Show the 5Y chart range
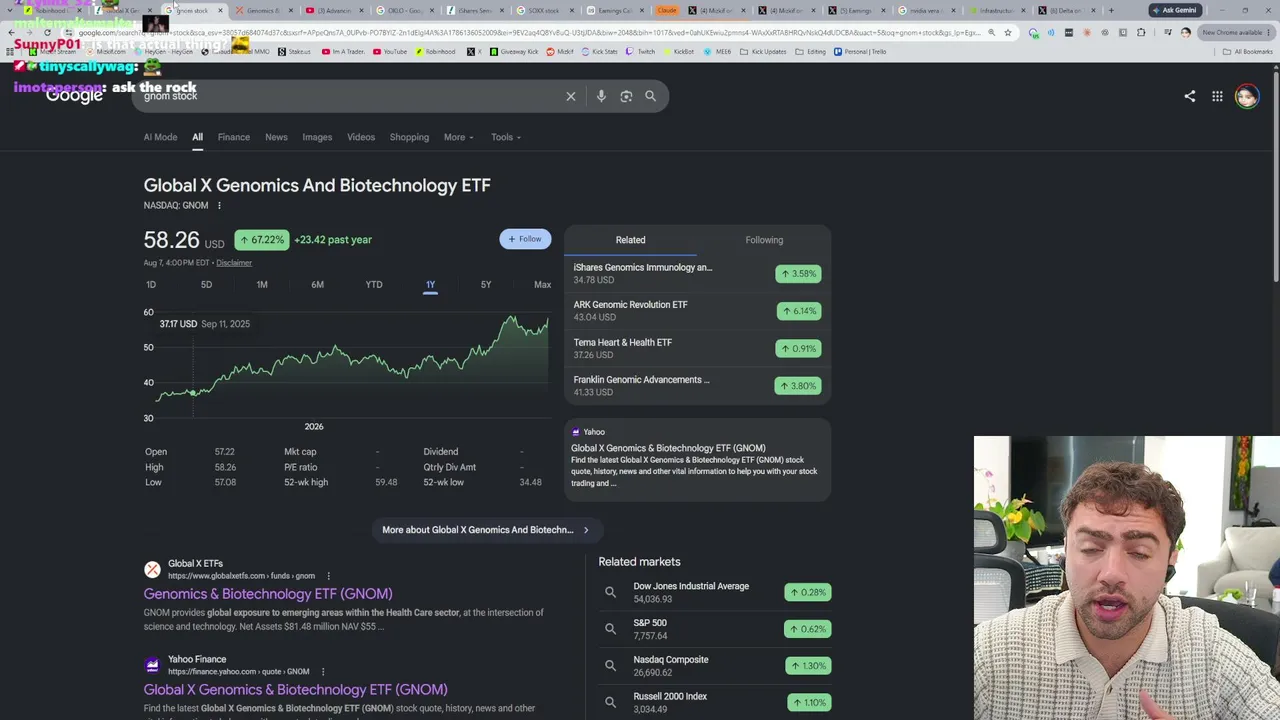 point(486,285)
